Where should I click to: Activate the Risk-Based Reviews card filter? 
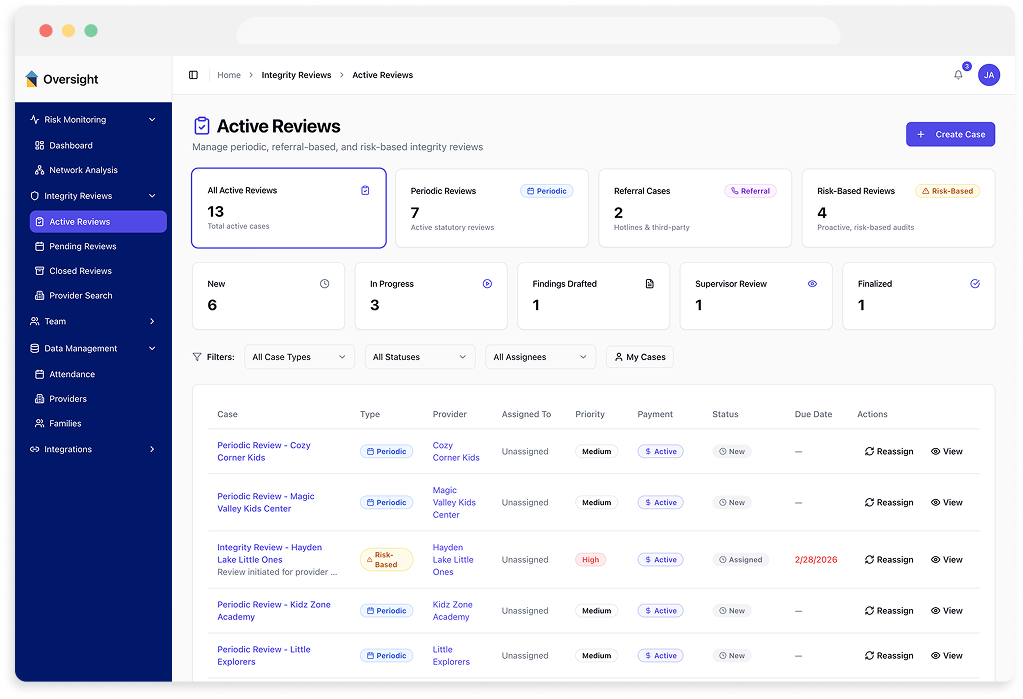pos(898,207)
